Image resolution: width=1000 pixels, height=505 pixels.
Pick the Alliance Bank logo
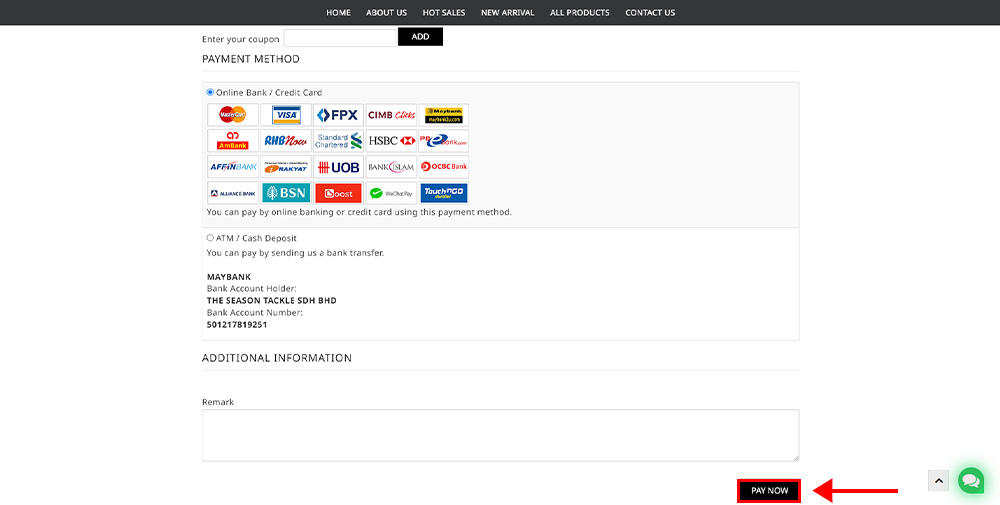coord(233,193)
